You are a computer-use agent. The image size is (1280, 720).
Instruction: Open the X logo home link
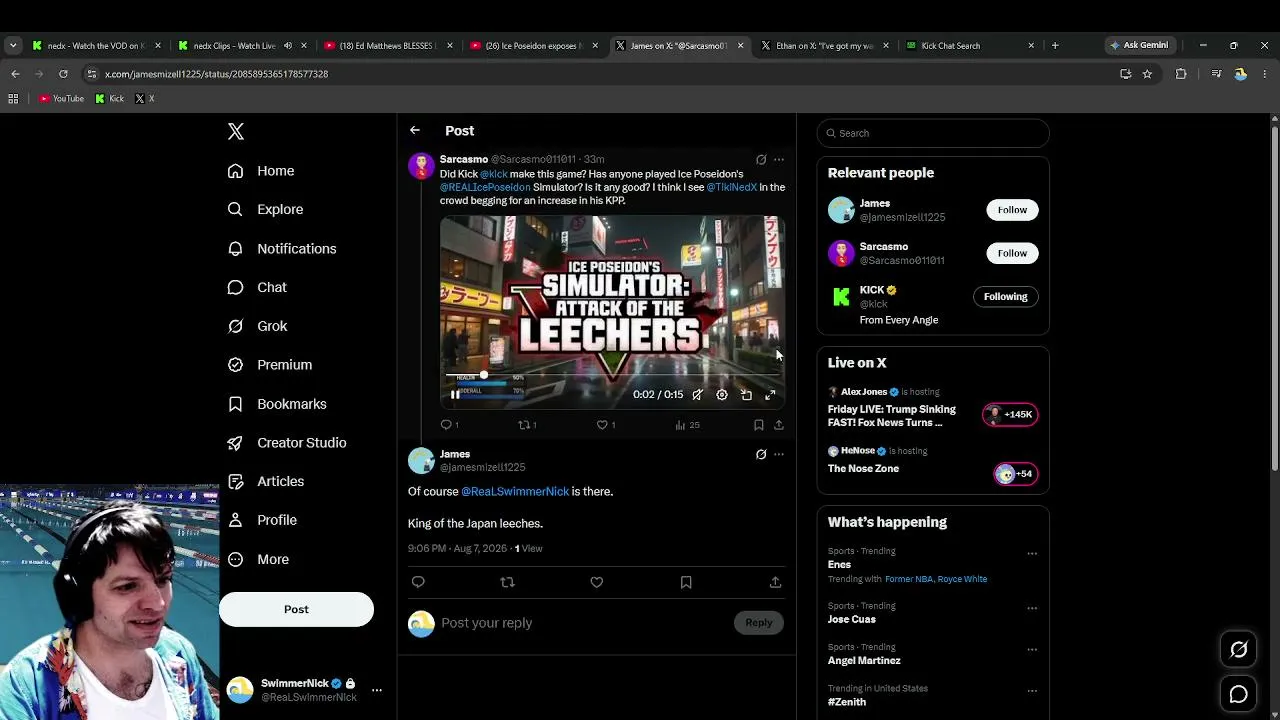pyautogui.click(x=236, y=132)
